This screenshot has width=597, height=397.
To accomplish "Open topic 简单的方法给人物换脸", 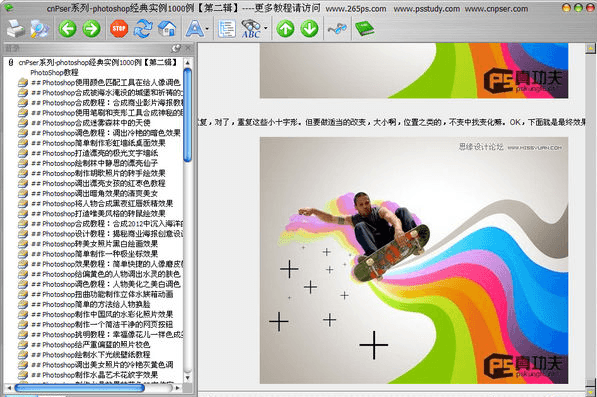I will (x=91, y=305).
